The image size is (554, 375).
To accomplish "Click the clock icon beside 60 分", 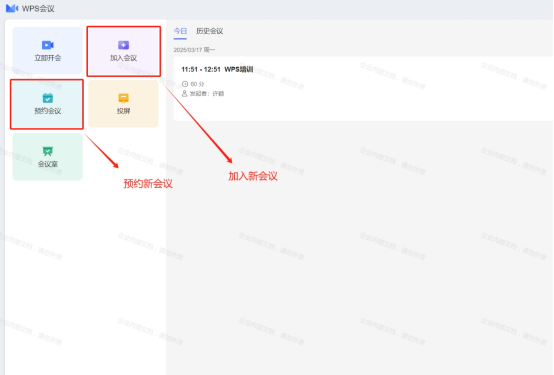I will tap(185, 84).
